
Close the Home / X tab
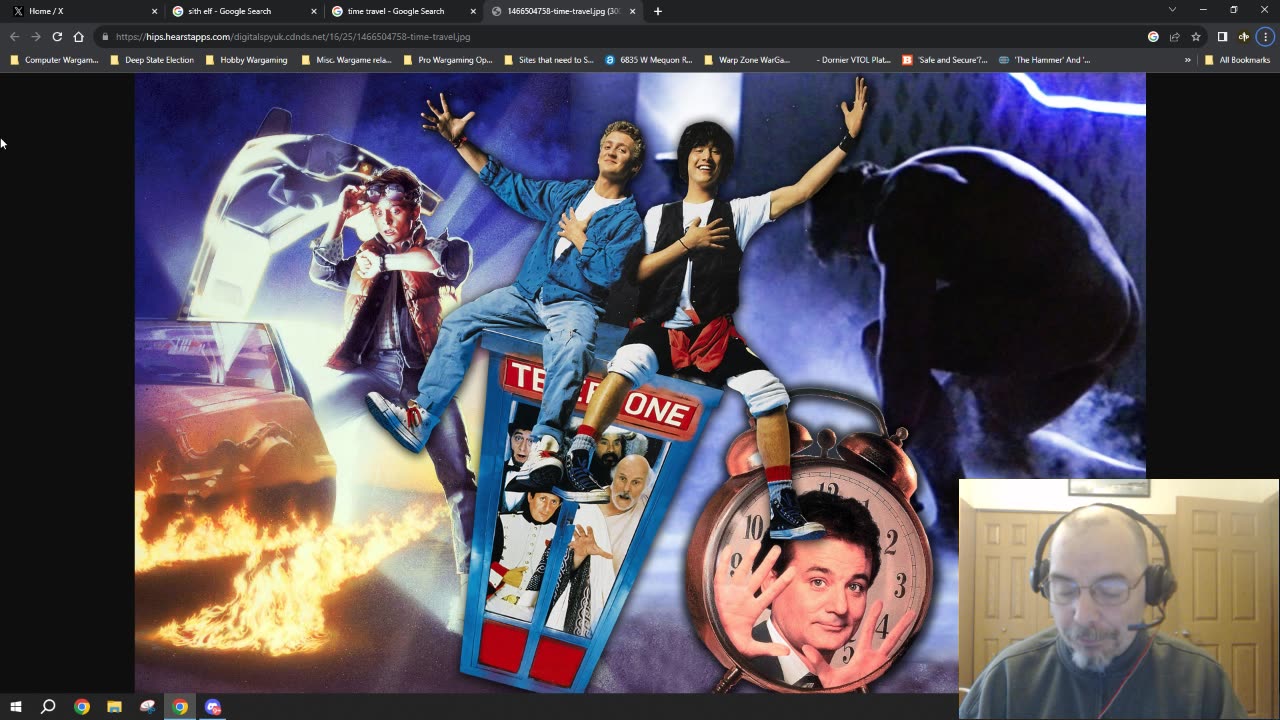pos(154,11)
